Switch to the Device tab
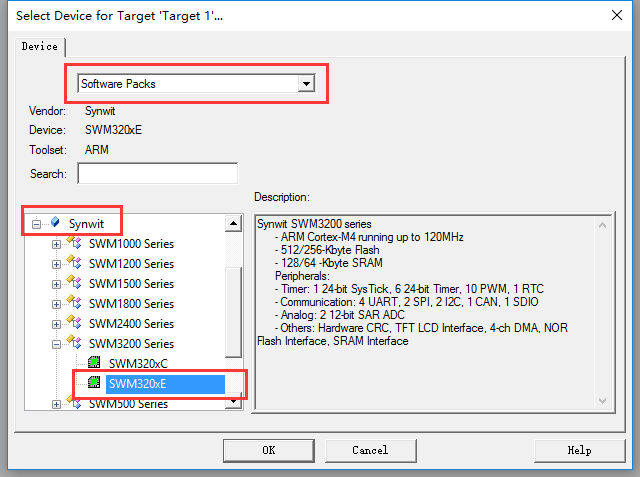640x477 pixels. click(x=40, y=47)
